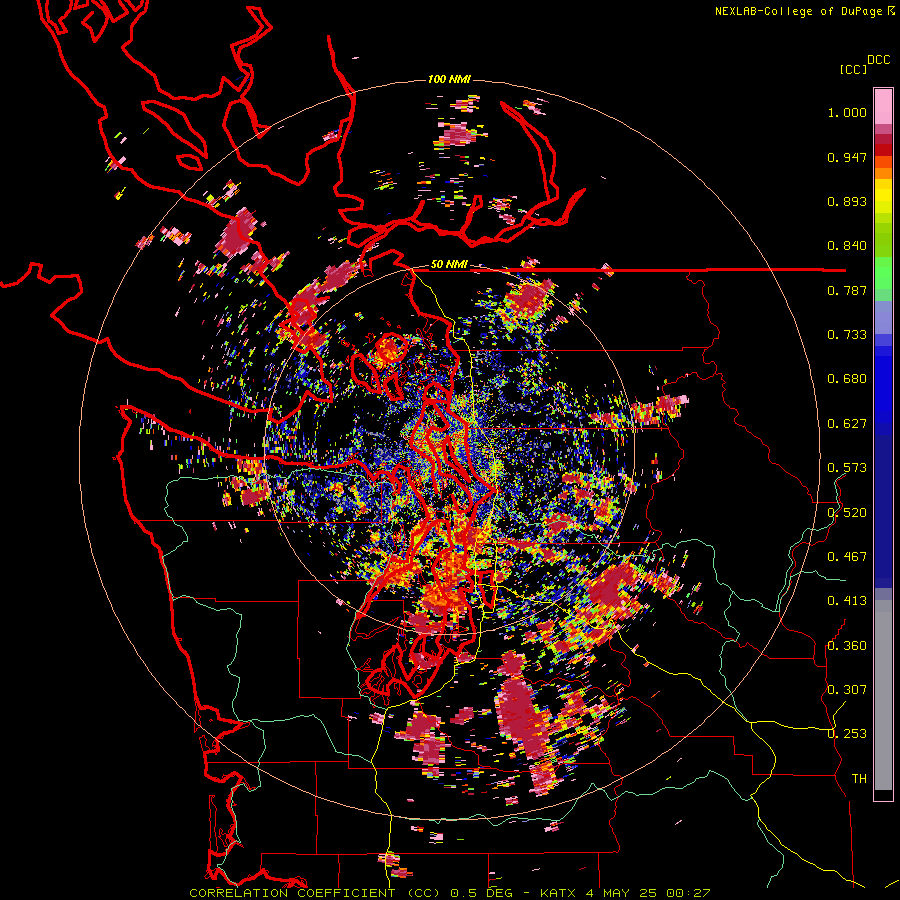Click the [CC] legend label
This screenshot has width=900, height=900.
pos(854,69)
